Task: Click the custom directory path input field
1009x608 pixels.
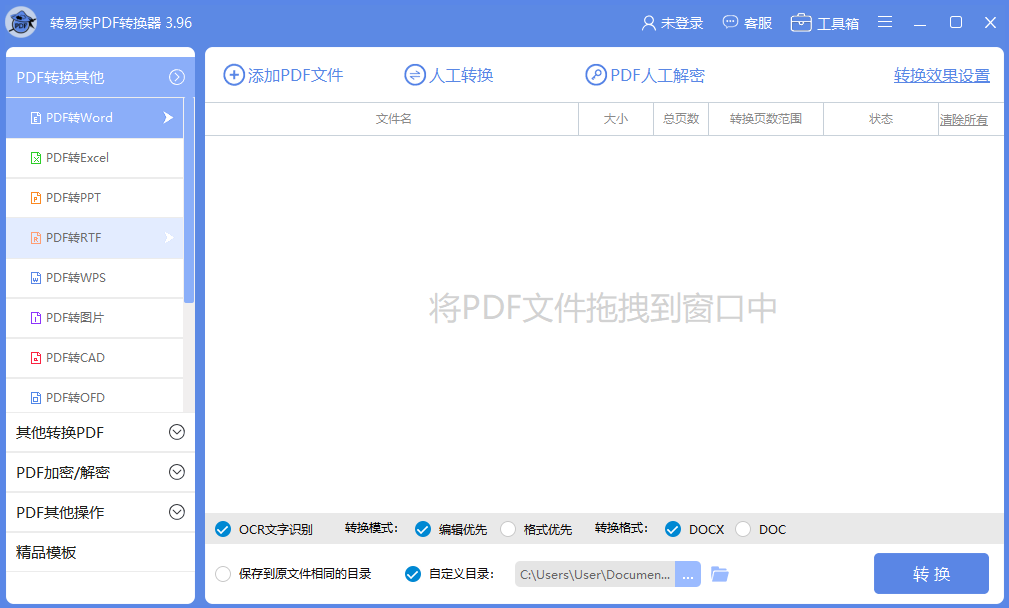Action: tap(590, 574)
